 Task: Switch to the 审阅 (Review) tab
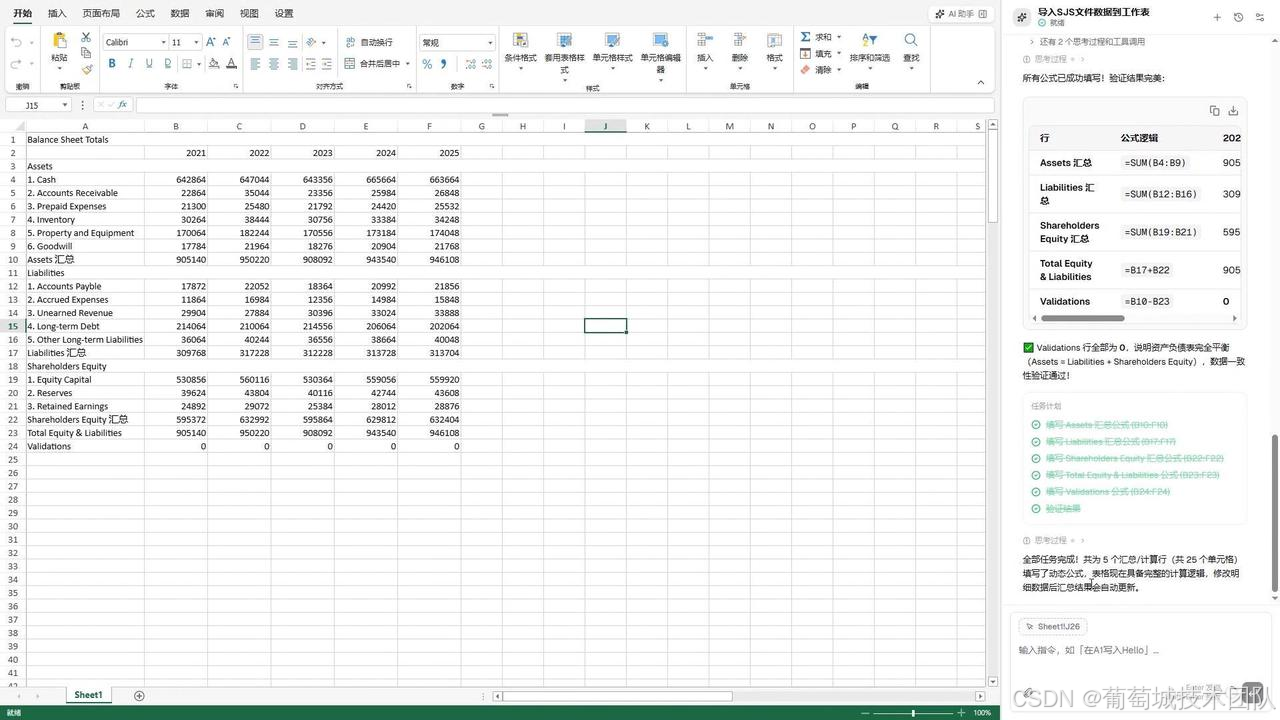coord(214,13)
